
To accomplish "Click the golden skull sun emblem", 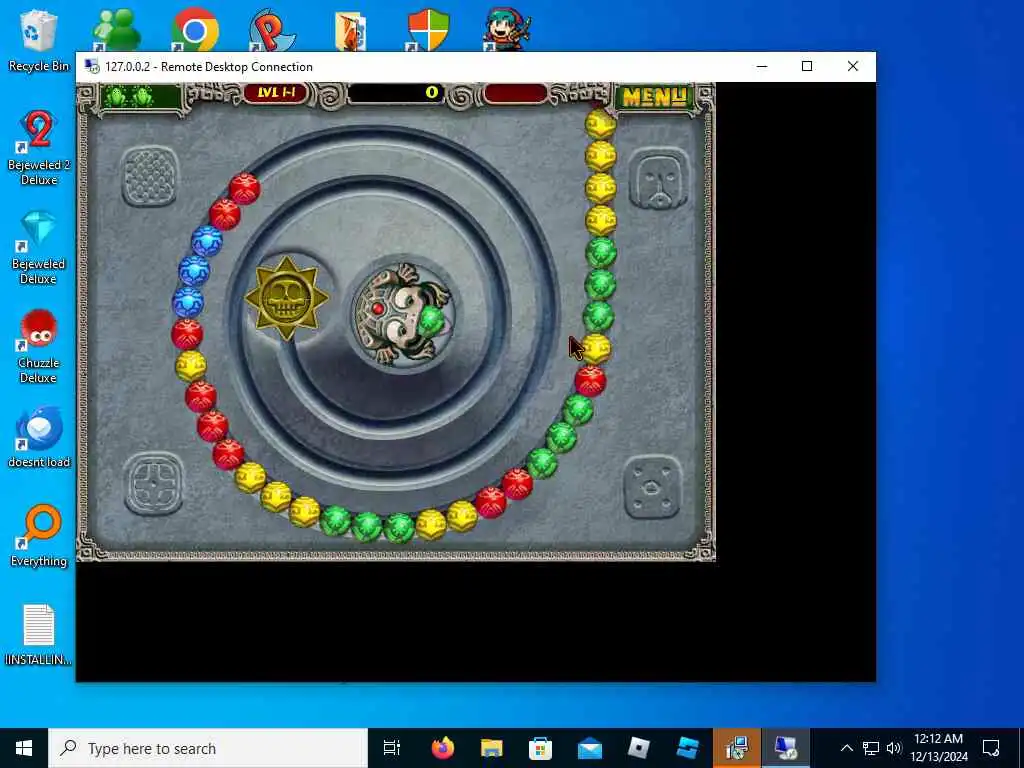I will coord(287,298).
